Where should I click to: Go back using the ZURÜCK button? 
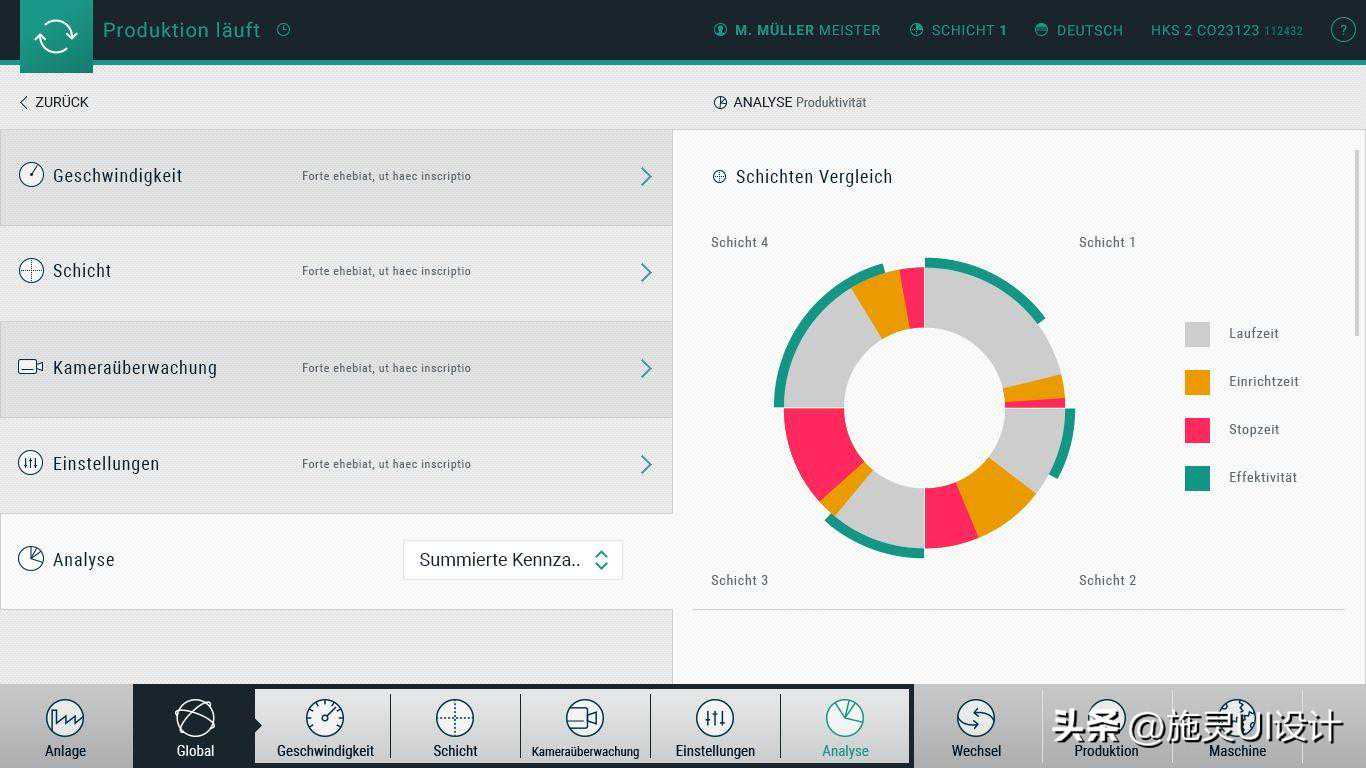54,102
